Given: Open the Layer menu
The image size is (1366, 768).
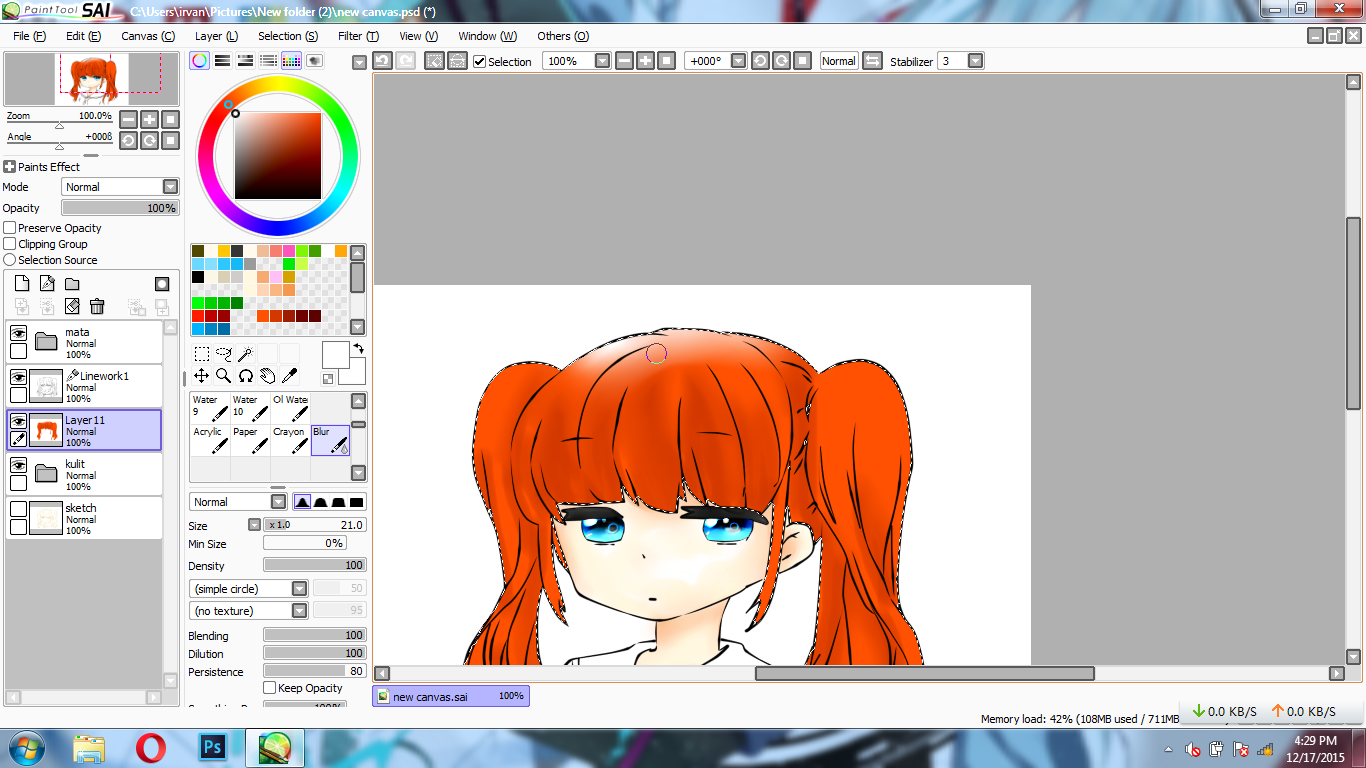Looking at the screenshot, I should coord(216,36).
